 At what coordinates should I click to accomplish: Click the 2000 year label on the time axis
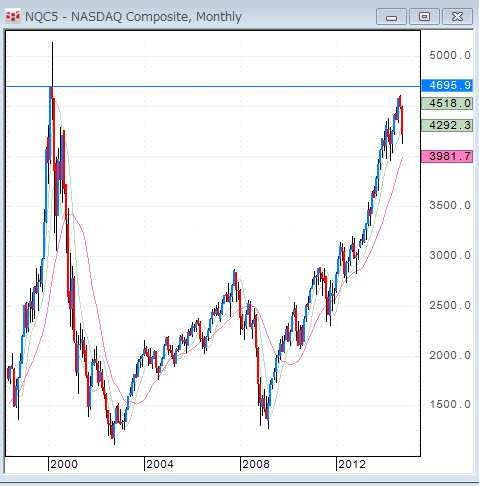tap(64, 464)
